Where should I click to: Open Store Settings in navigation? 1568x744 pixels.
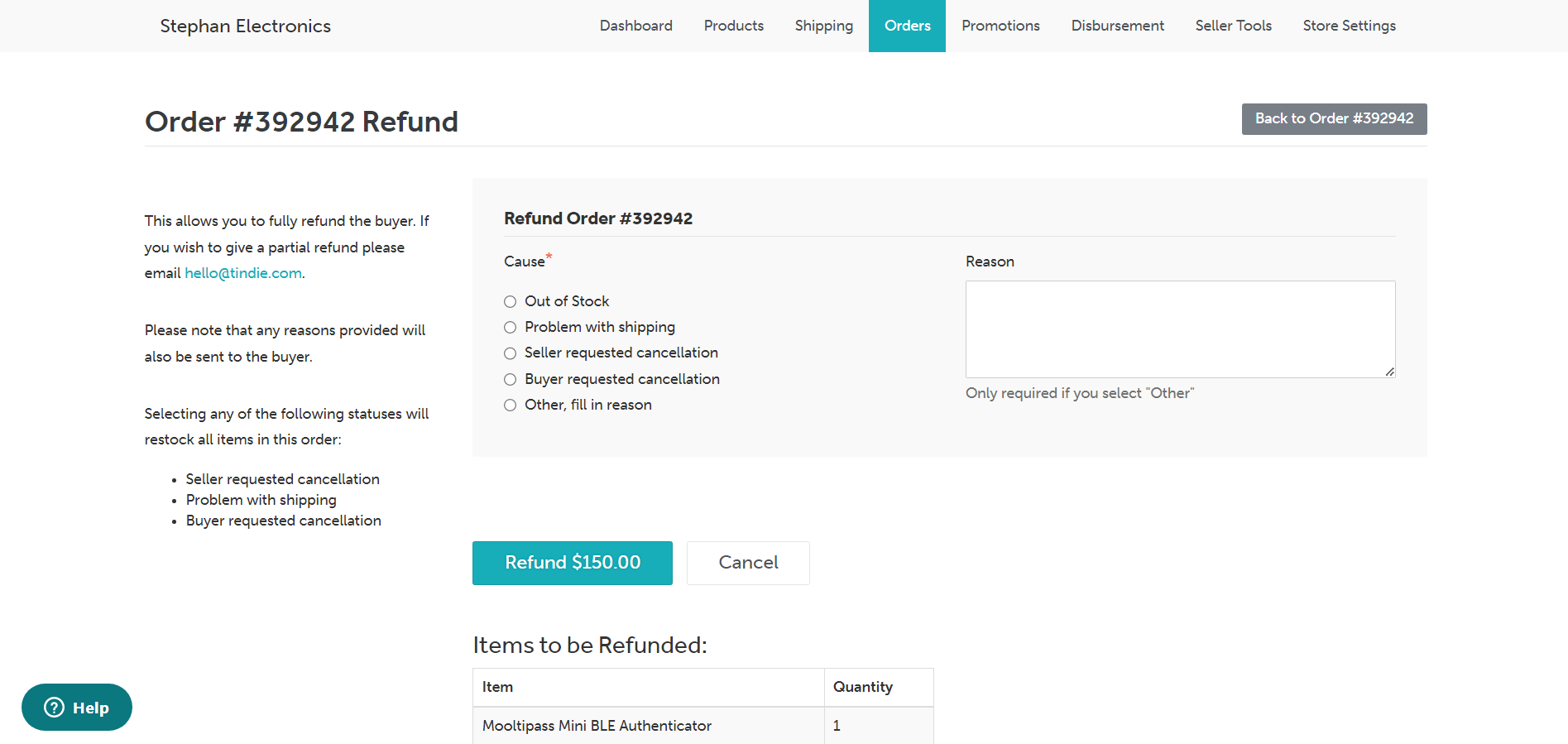(x=1349, y=26)
